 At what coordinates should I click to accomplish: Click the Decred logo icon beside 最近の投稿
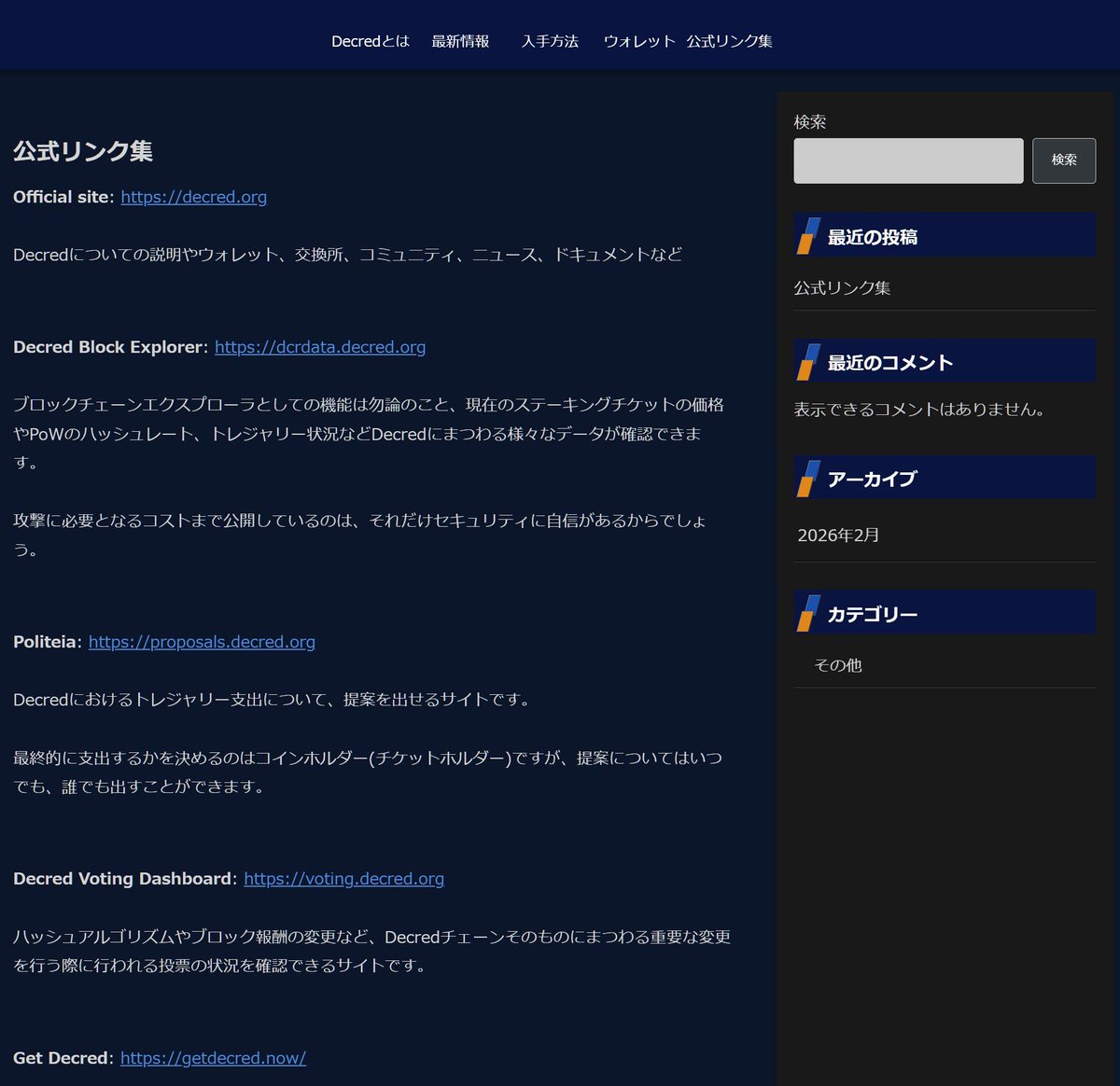pos(810,235)
